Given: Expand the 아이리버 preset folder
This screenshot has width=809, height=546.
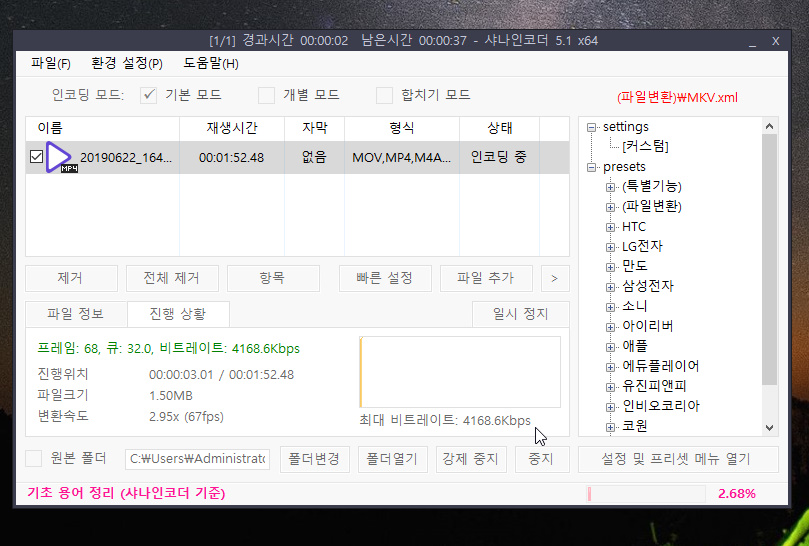Looking at the screenshot, I should click(610, 327).
